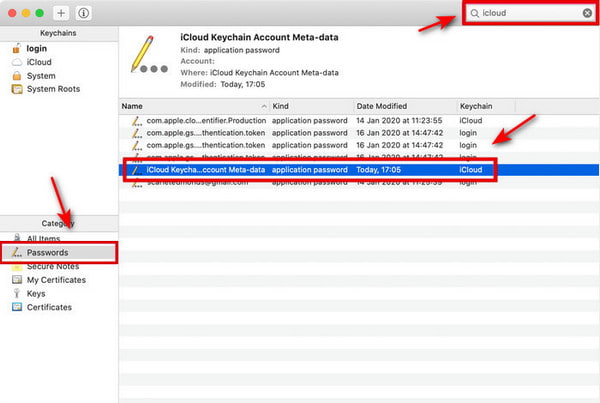Click Kind cell of com.apple.clo...entifier.Production row

(x=310, y=121)
